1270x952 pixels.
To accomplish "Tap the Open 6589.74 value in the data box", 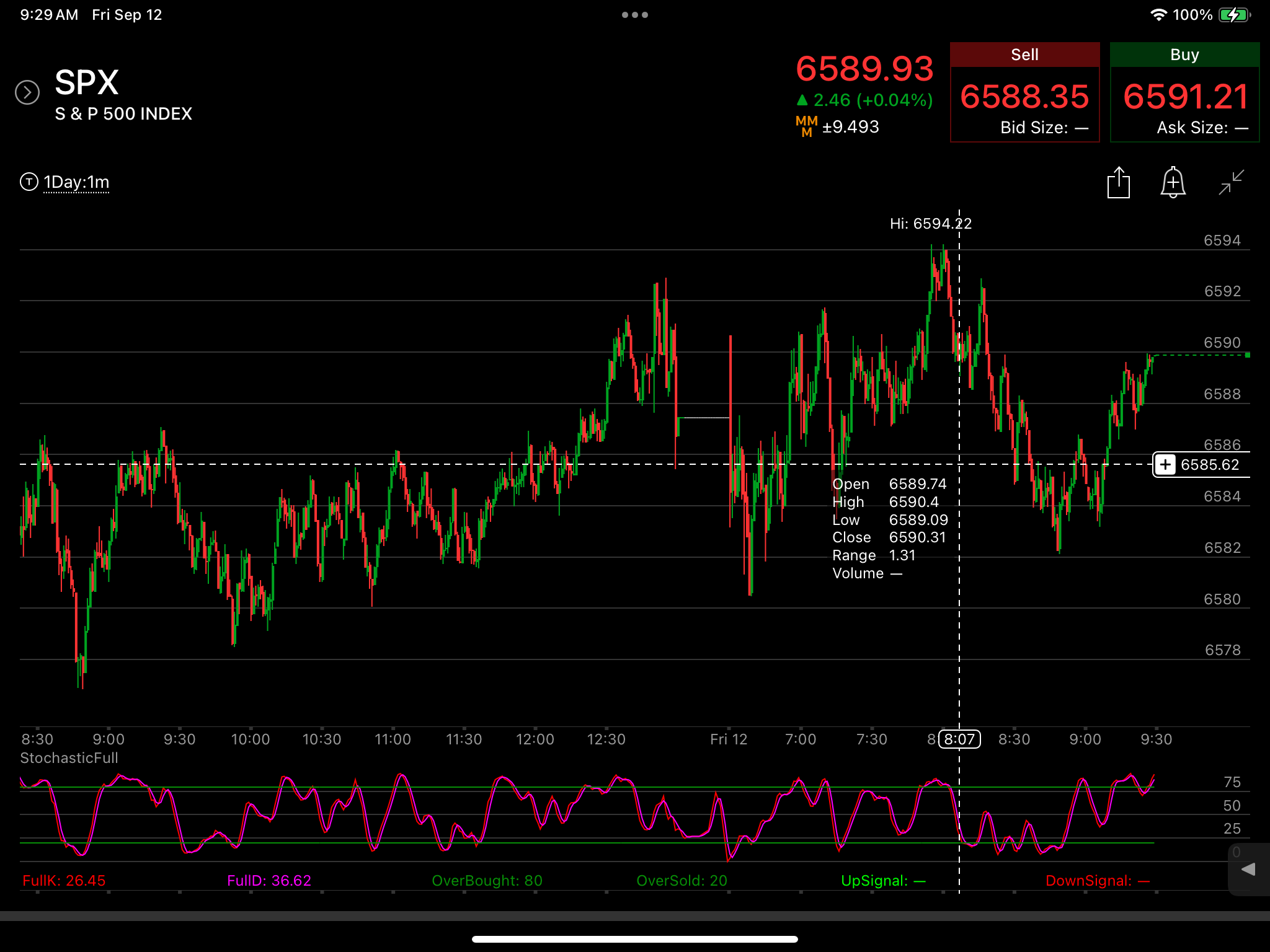I will click(918, 484).
